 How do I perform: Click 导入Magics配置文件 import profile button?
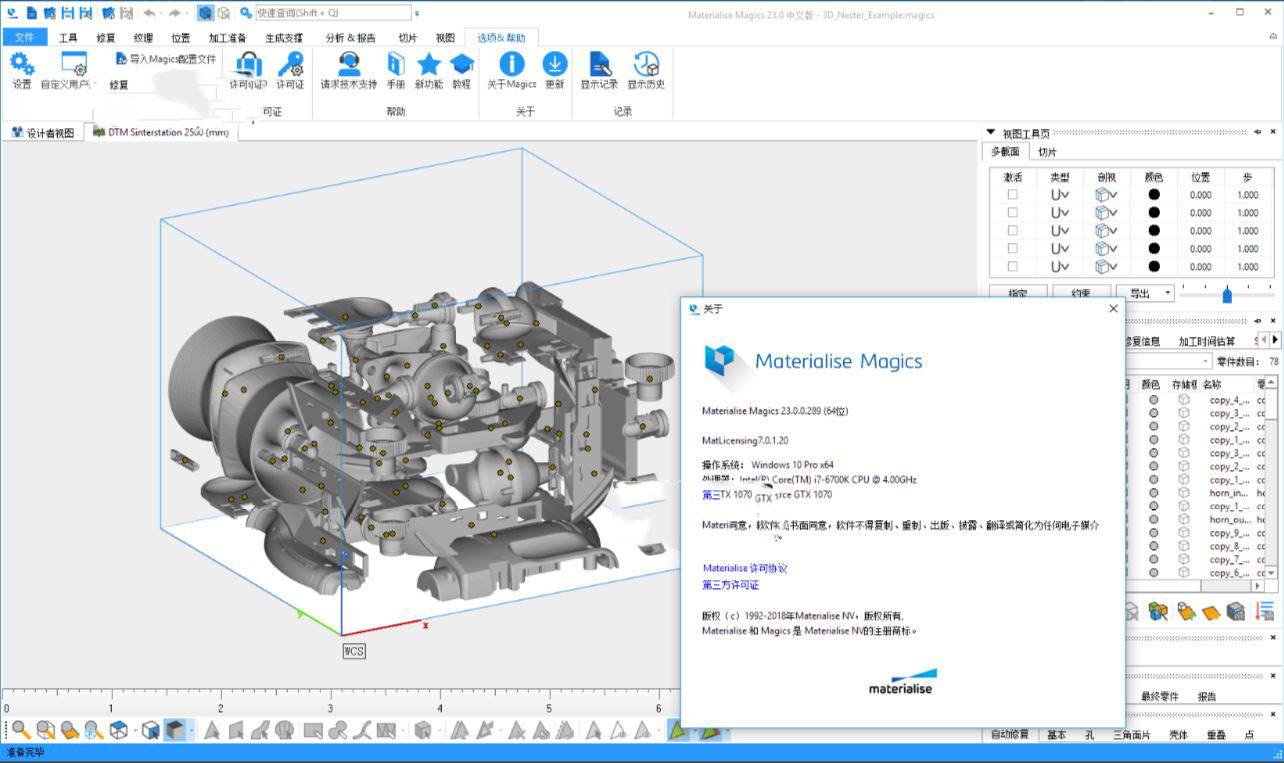[166, 59]
